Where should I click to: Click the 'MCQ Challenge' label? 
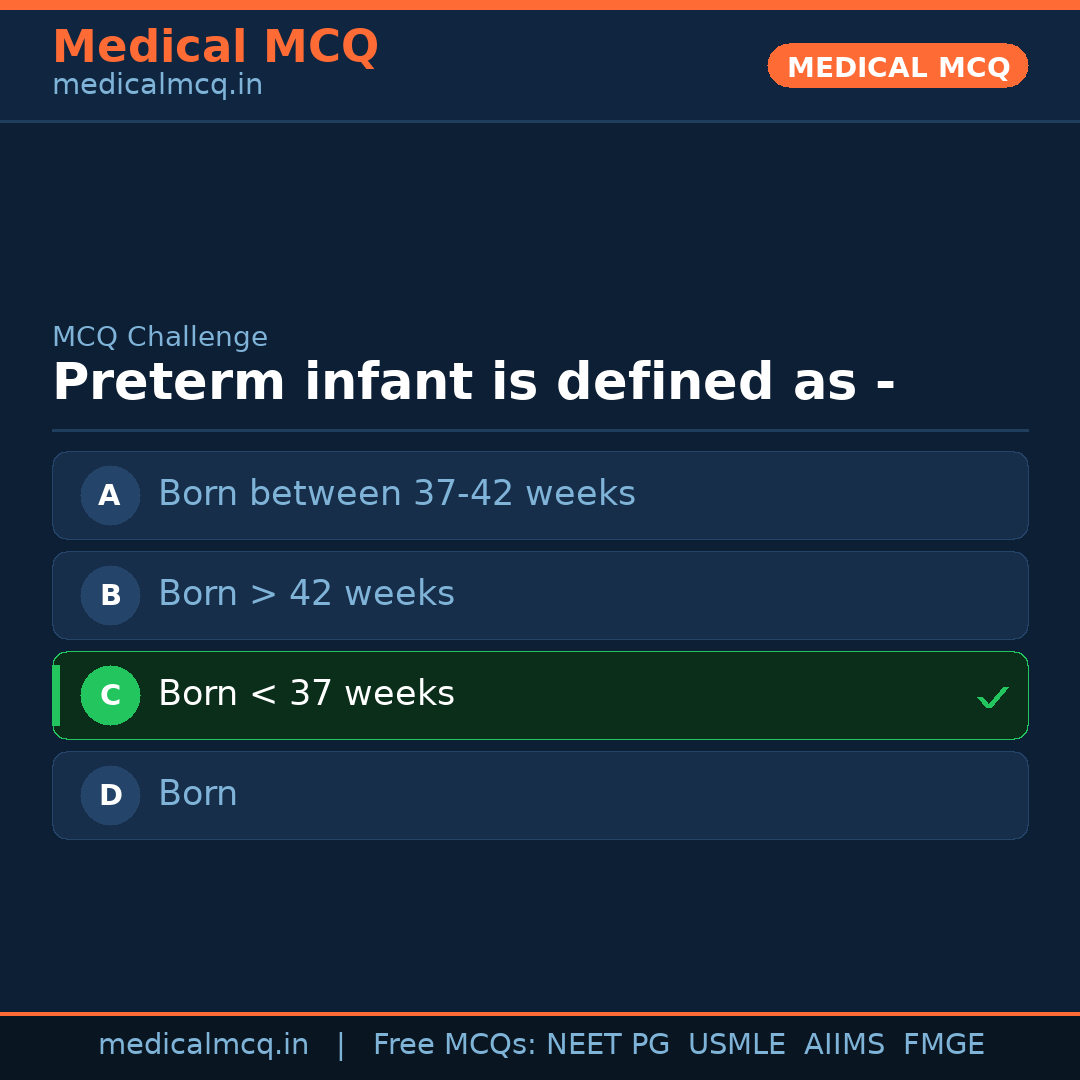pos(160,337)
